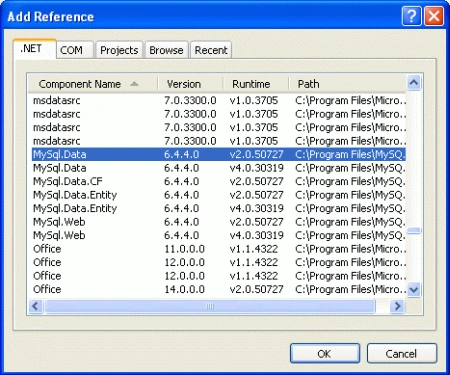The height and width of the screenshot is (375, 450).
Task: Sort by the Version column header
Action: 190,84
